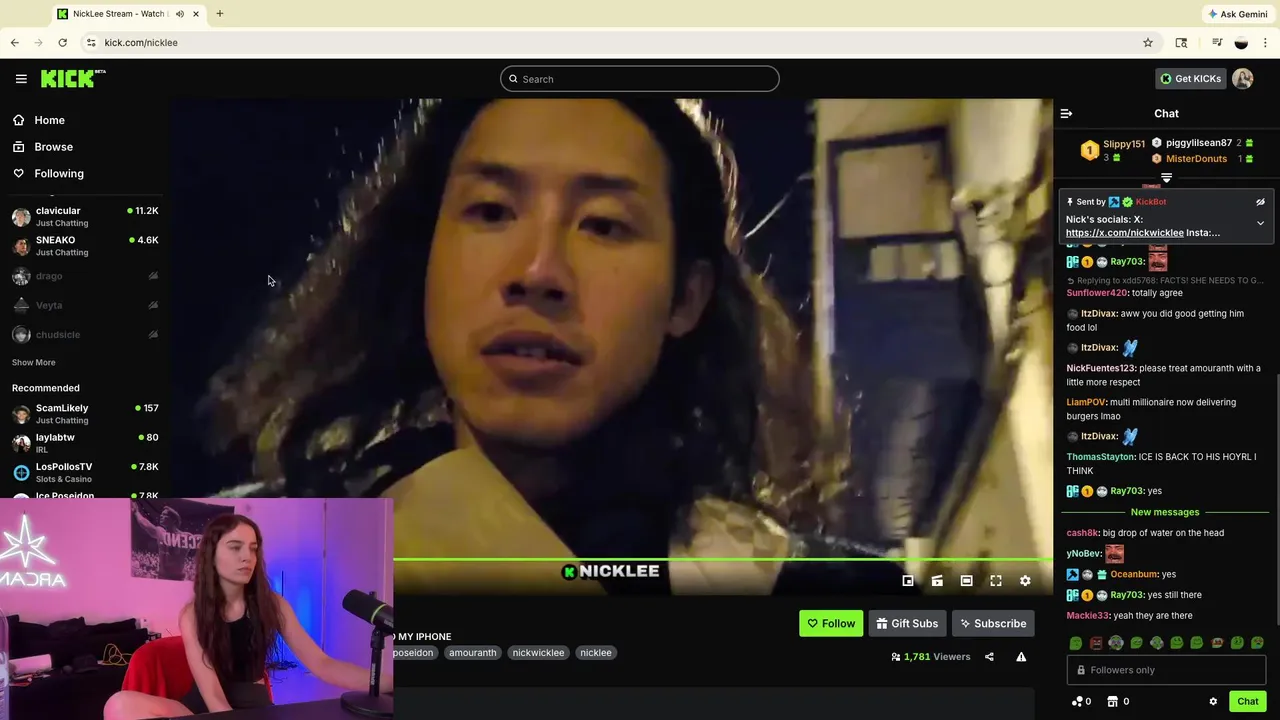
Task: Collapse the chat panel arrow icon
Action: pos(1066,114)
